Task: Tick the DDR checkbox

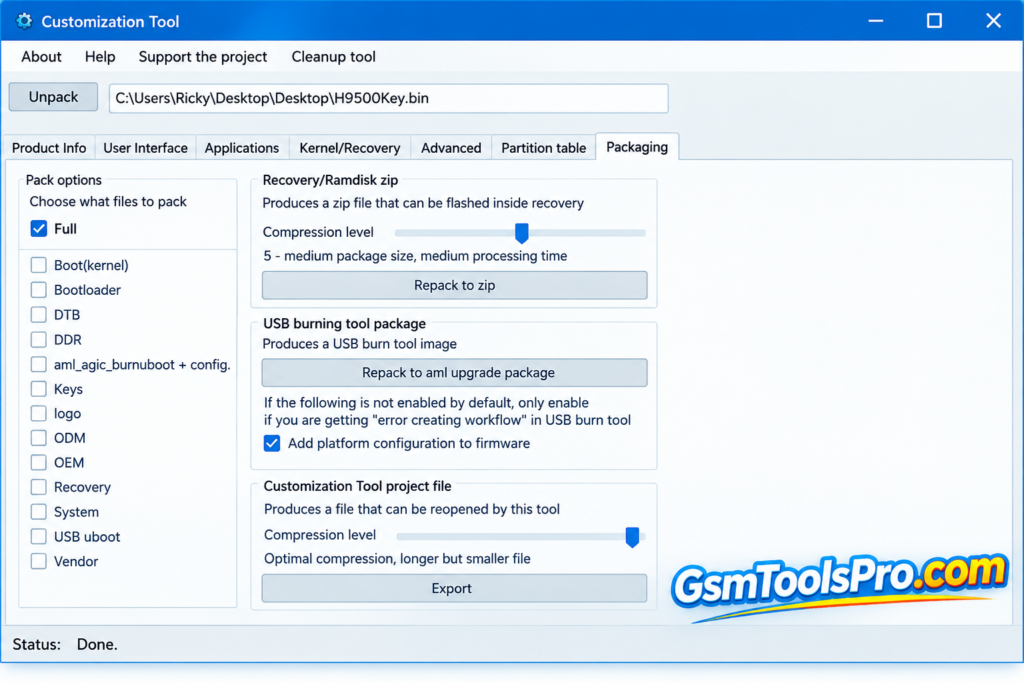Action: coord(39,340)
